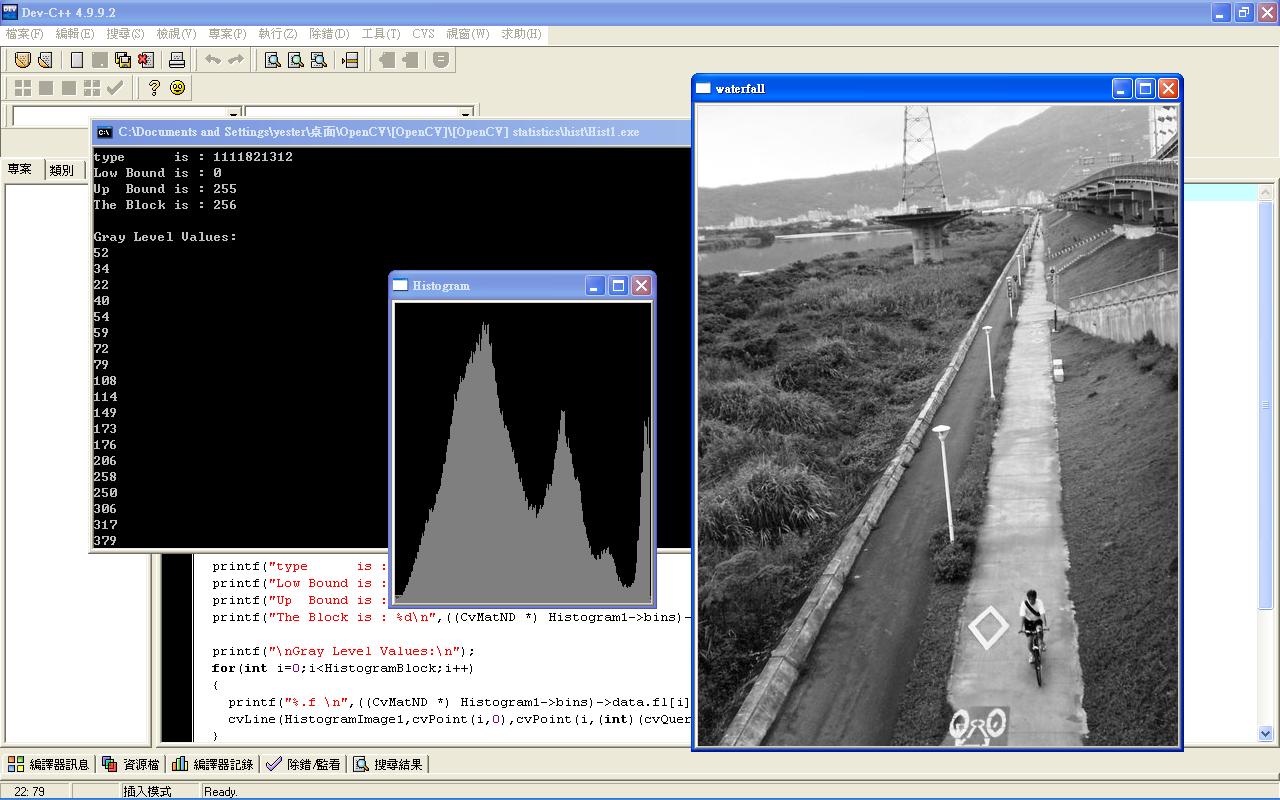Click the greyed Save file toolbar icon
The height and width of the screenshot is (800, 1280).
[100, 60]
